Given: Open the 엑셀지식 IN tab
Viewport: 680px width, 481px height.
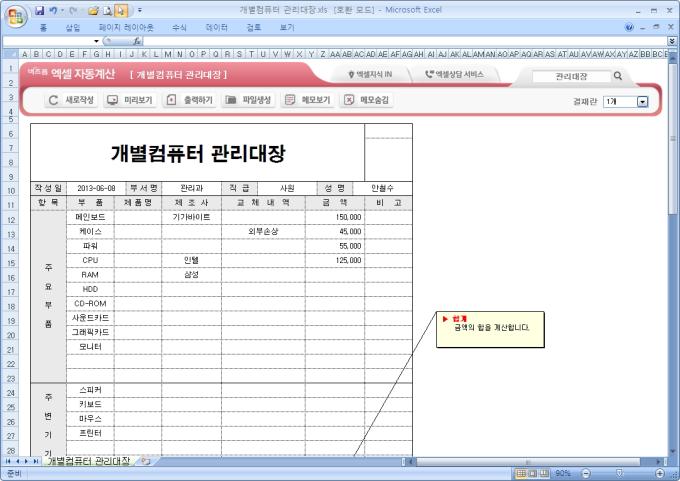Looking at the screenshot, I should [370, 75].
